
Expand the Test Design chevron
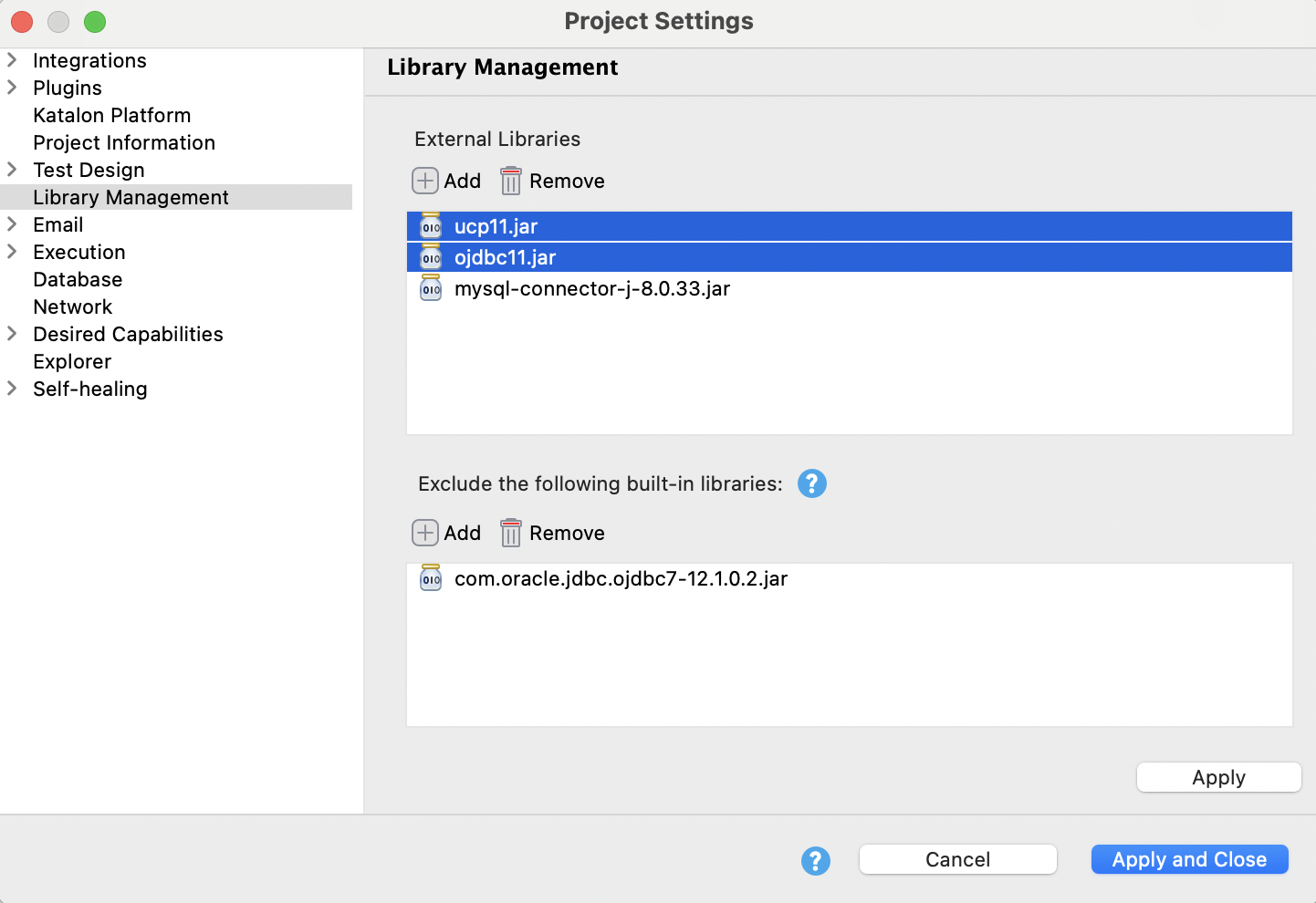pyautogui.click(x=13, y=170)
